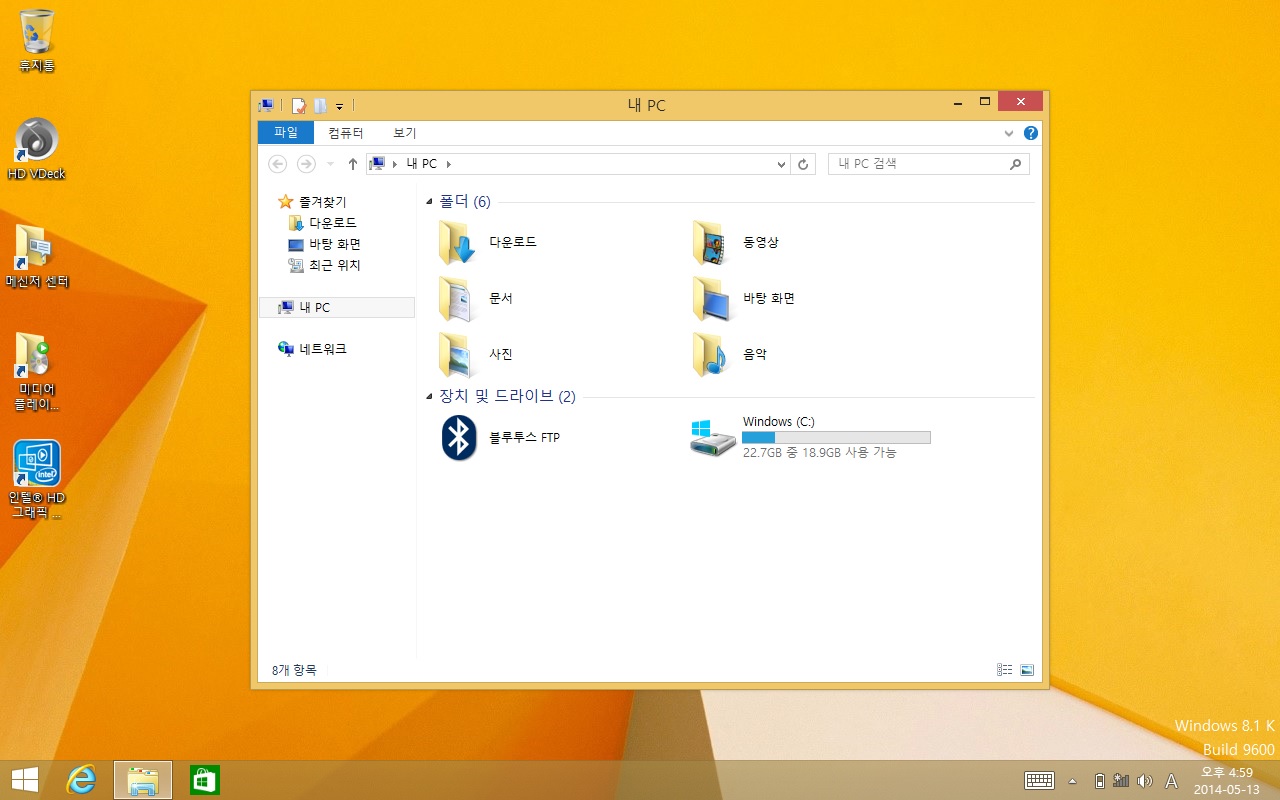1280x800 pixels.
Task: Expand the chevron after 내 PC in address bar
Action: click(x=448, y=164)
